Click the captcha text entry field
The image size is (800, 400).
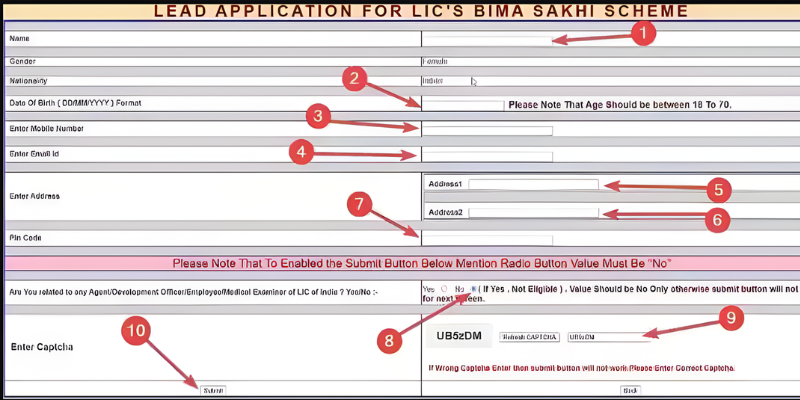click(x=604, y=337)
